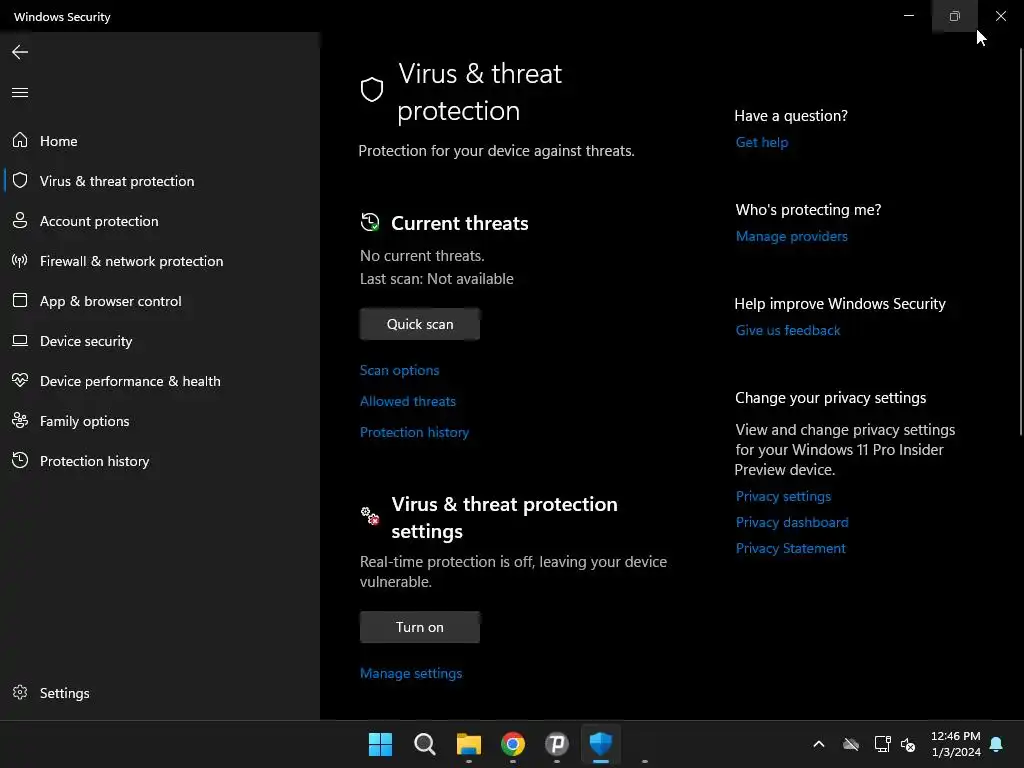Open Firewall & network protection icon
The width and height of the screenshot is (1024, 768).
click(x=20, y=261)
